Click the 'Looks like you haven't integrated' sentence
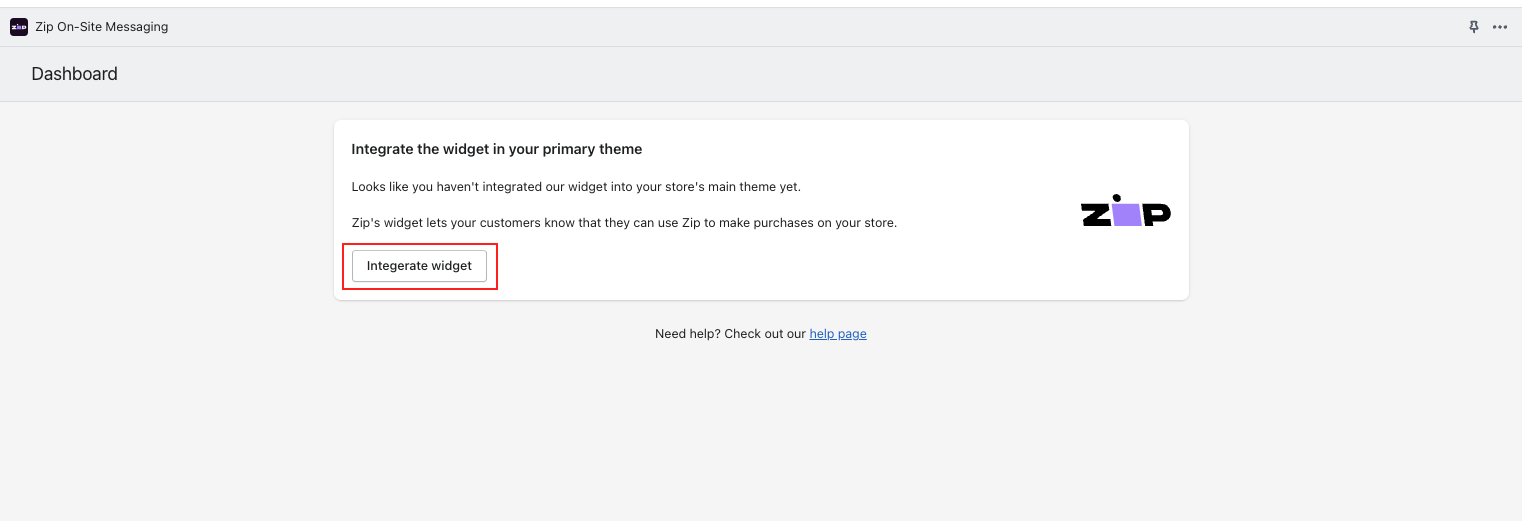 click(x=576, y=187)
